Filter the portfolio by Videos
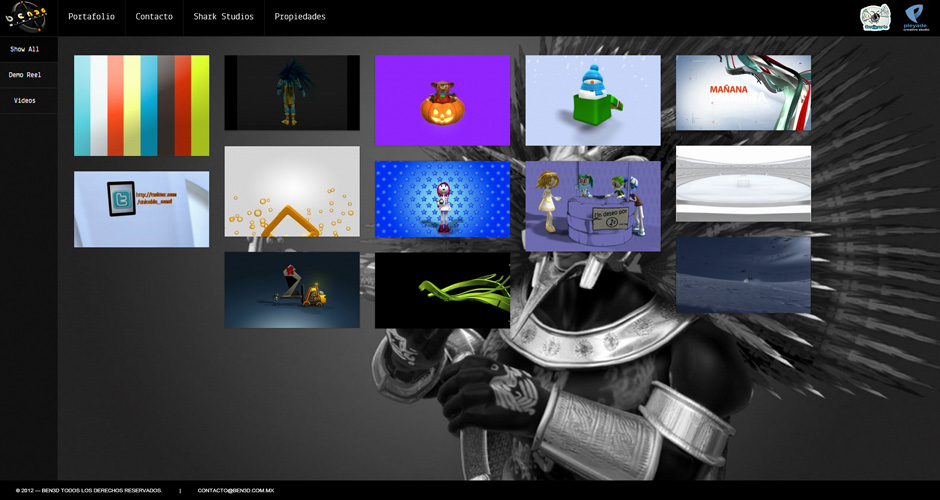This screenshot has height=500, width=940. click(x=25, y=101)
